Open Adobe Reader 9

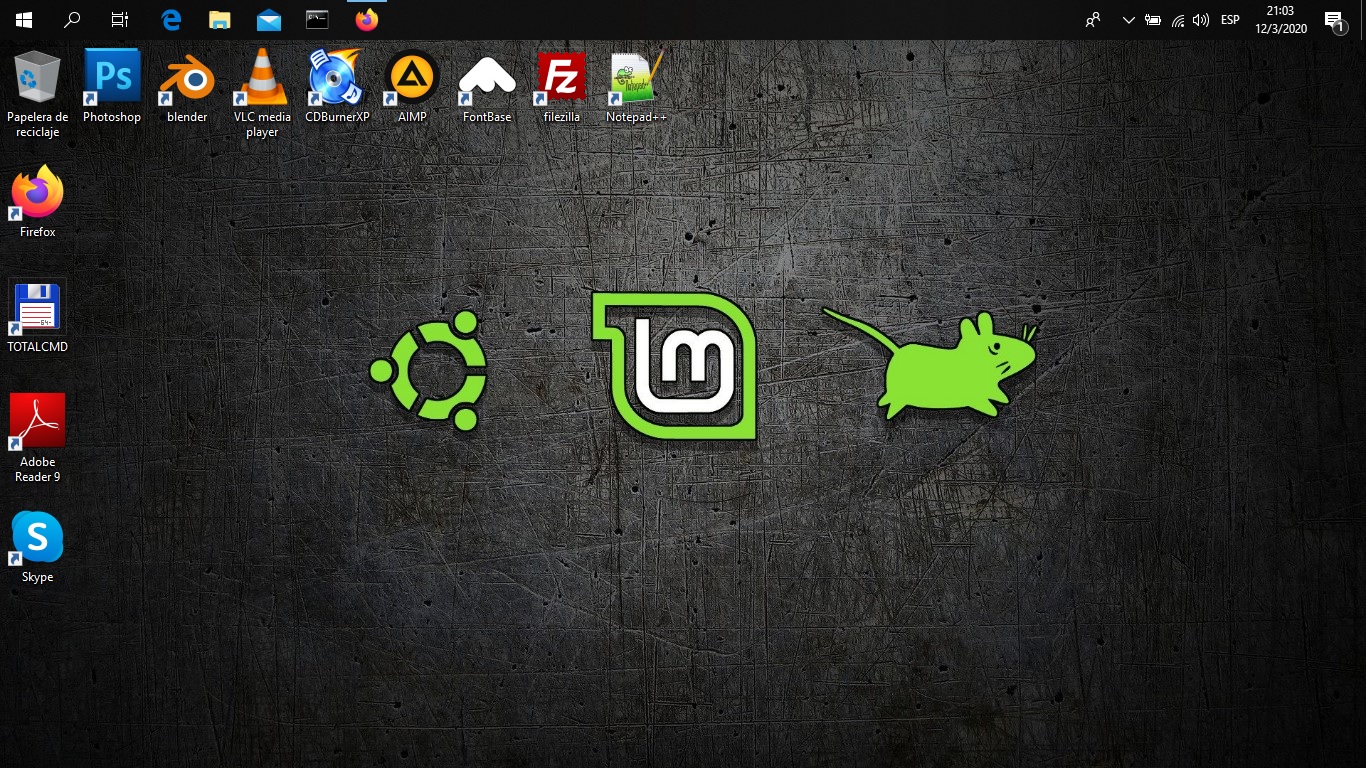(37, 420)
